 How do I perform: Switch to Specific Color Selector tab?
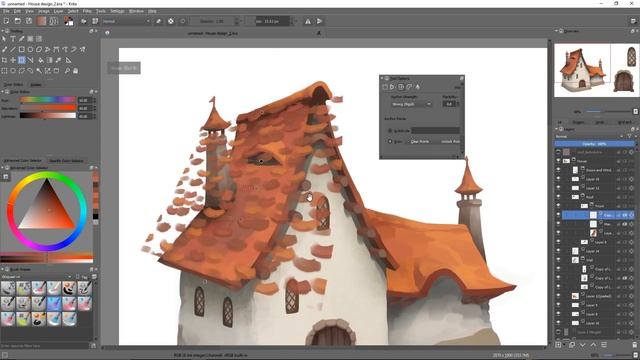[66, 160]
